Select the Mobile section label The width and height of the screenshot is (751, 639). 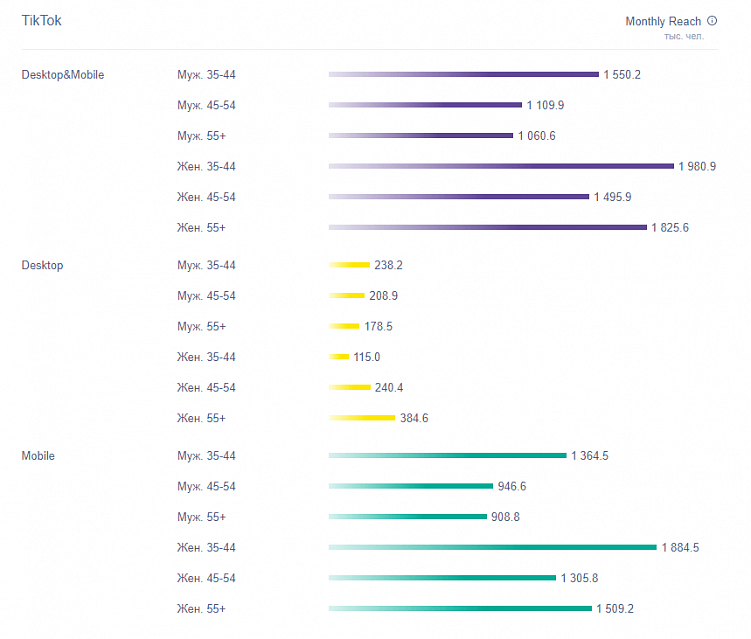point(38,456)
